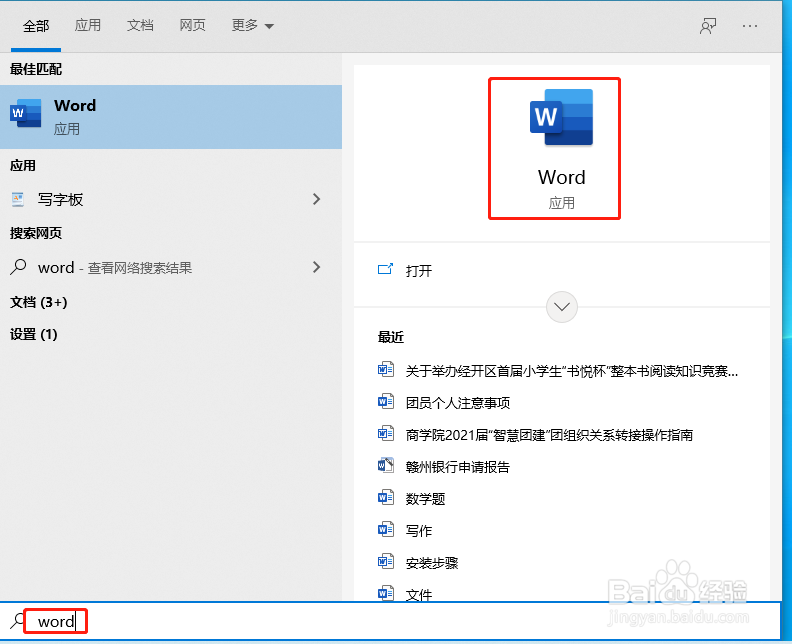Viewport: 792px width, 644px height.
Task: Click the large Word app icon in preview
Action: pos(561,117)
